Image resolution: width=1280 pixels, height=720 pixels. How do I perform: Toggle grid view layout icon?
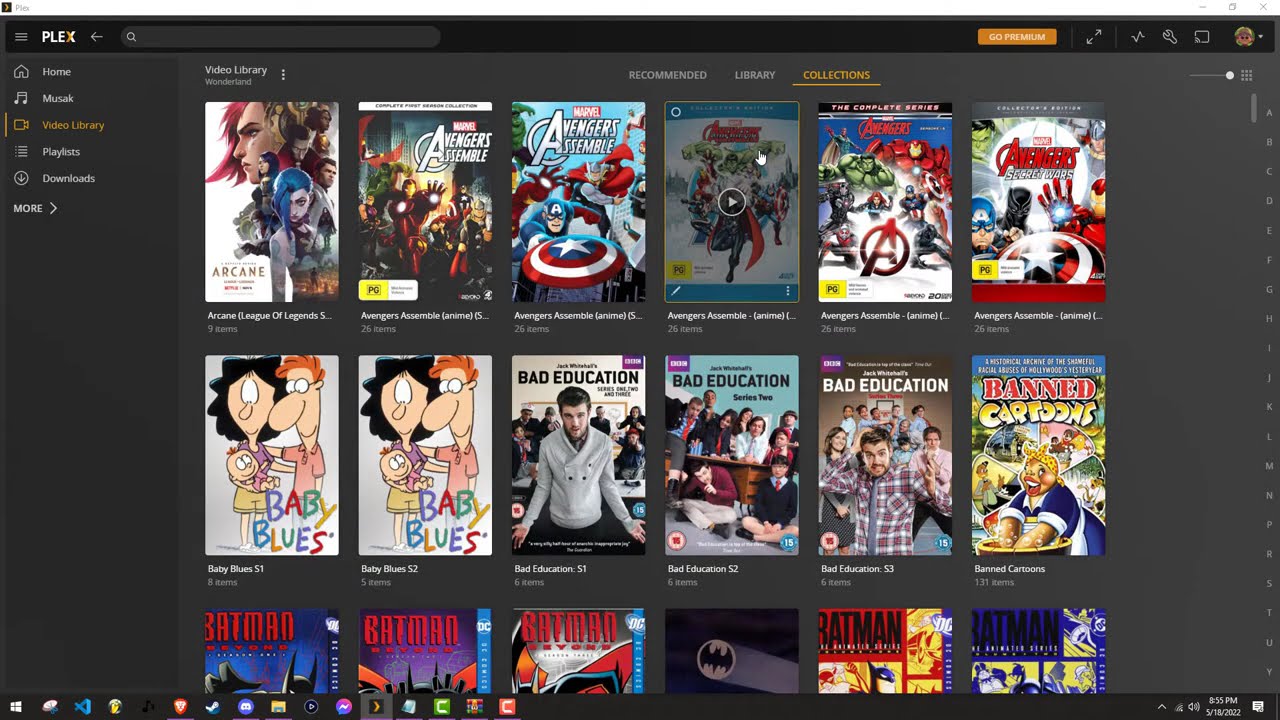(x=1247, y=75)
